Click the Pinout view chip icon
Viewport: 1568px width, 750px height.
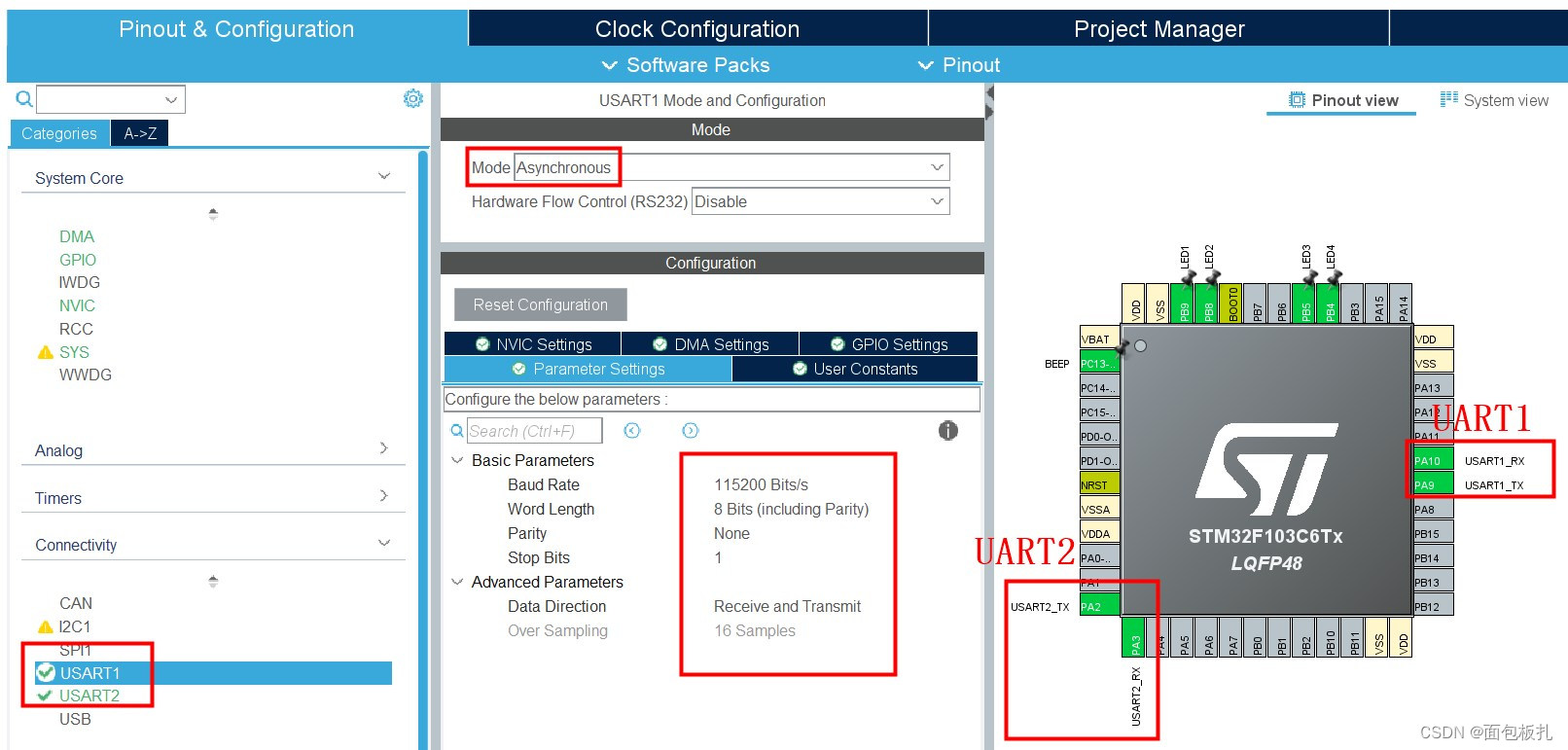[x=1298, y=100]
